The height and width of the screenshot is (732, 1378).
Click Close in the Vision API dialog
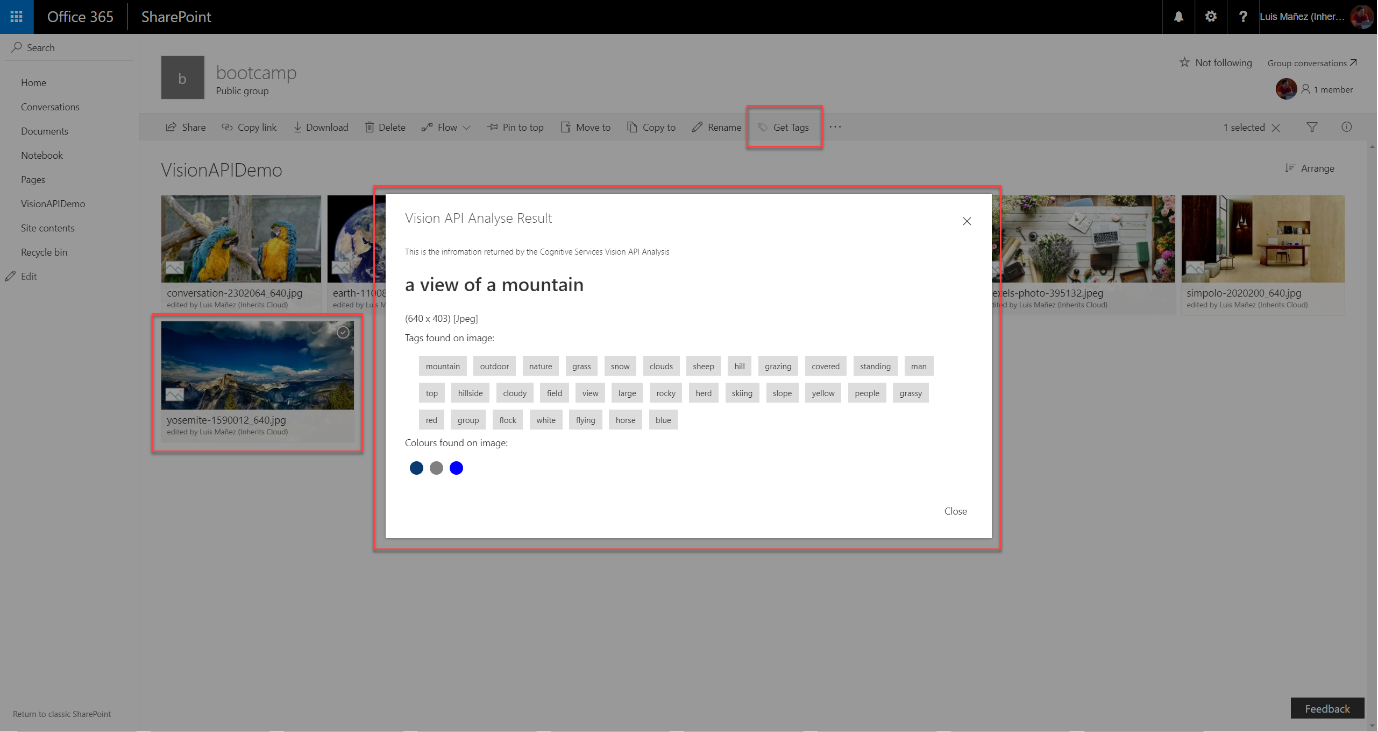click(955, 511)
